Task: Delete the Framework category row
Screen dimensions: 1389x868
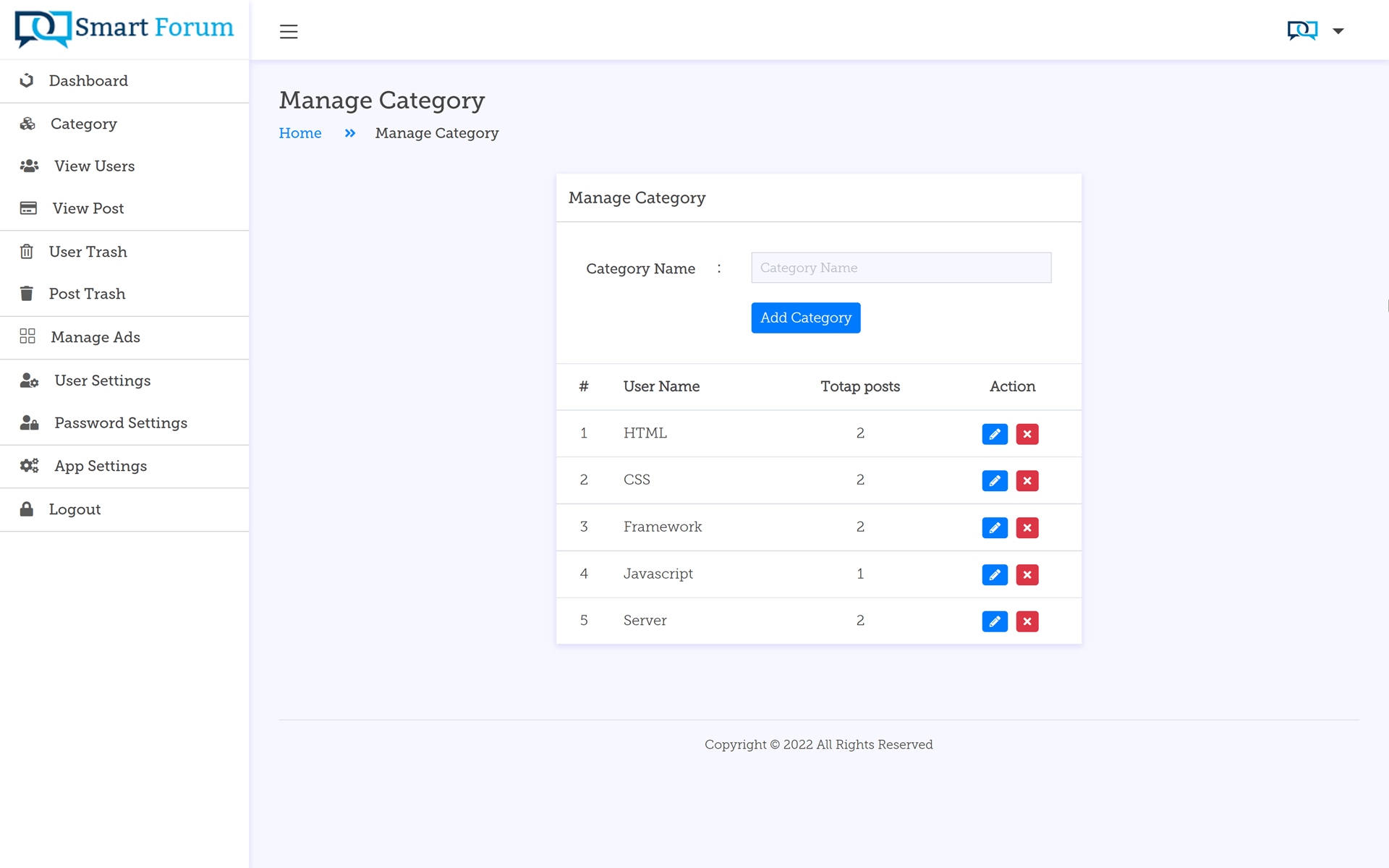Action: click(1027, 527)
